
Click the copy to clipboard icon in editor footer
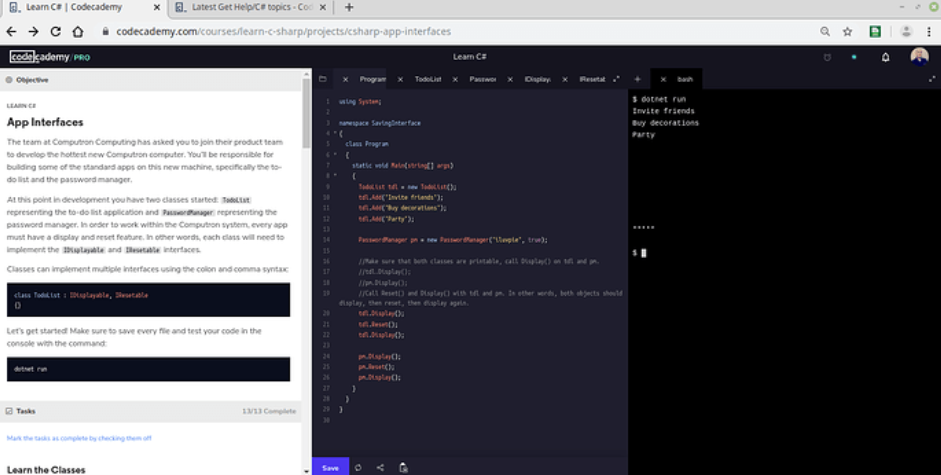click(403, 467)
